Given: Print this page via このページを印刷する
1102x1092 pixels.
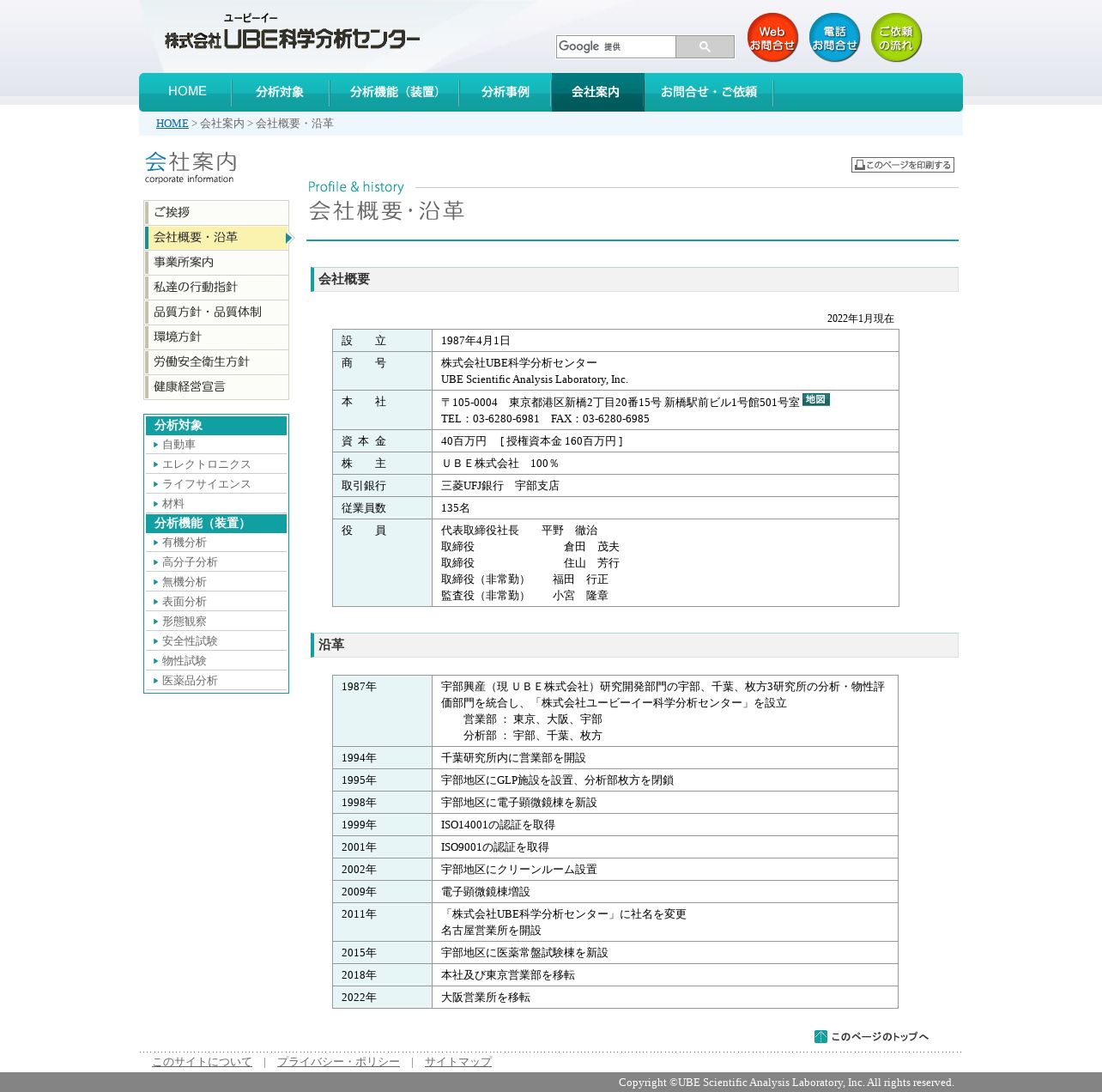Looking at the screenshot, I should [903, 165].
